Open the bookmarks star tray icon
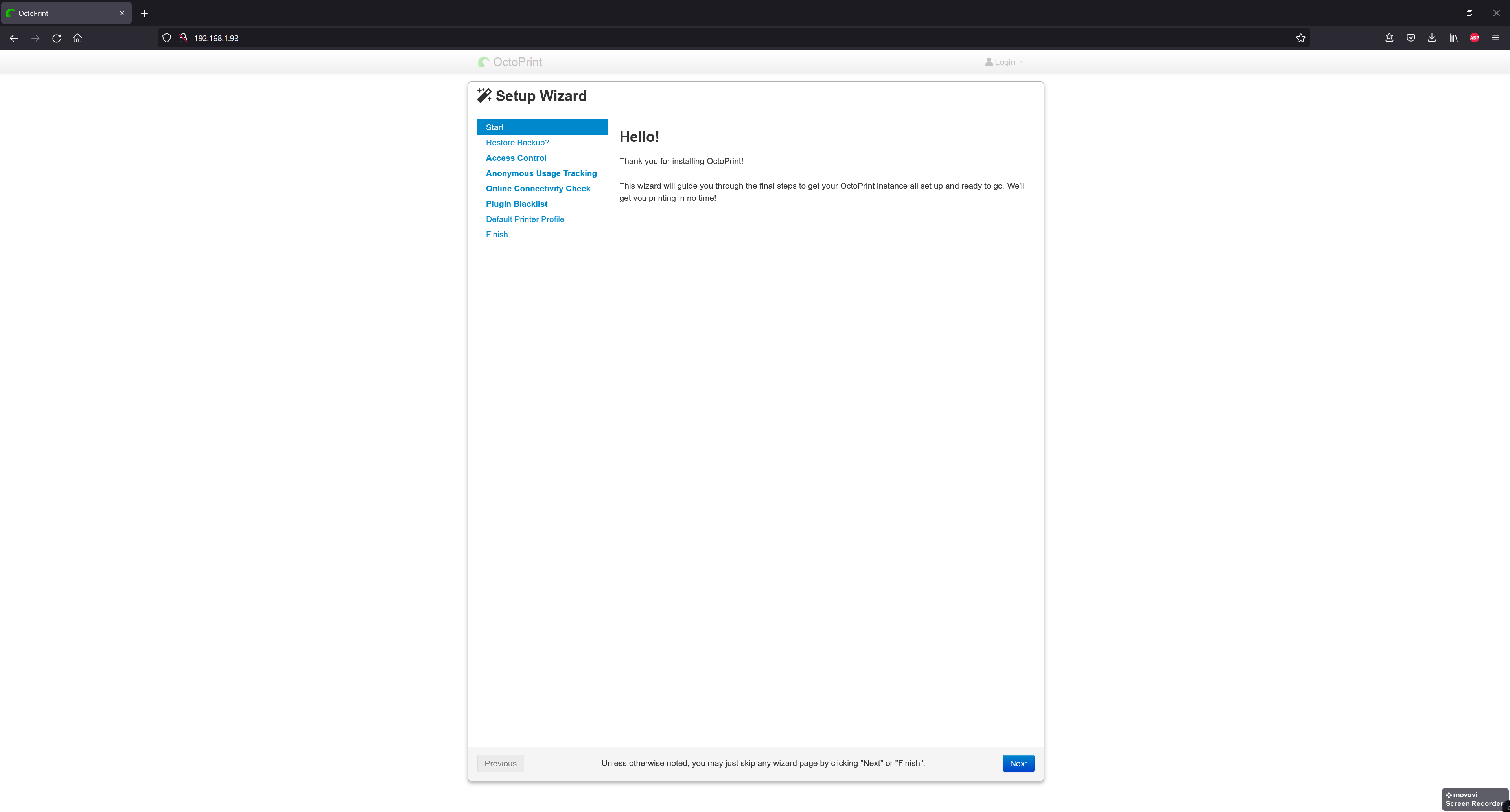This screenshot has height=812, width=1510. pos(1388,38)
